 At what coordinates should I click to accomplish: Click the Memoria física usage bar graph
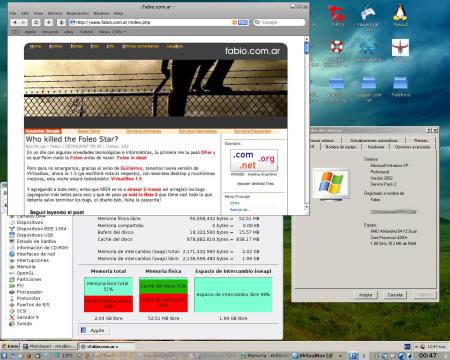coord(163,295)
